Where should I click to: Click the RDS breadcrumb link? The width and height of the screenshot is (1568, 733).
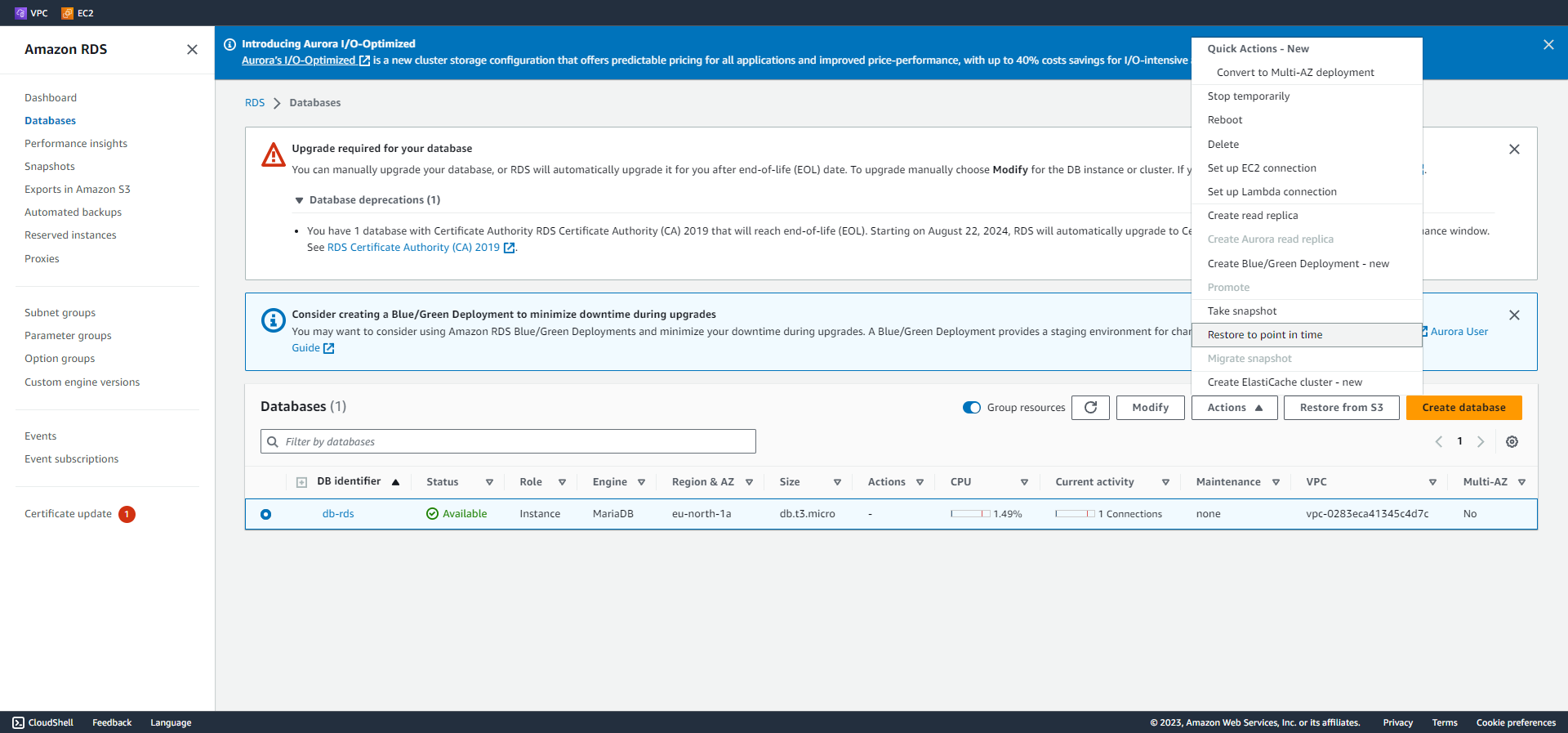[255, 103]
